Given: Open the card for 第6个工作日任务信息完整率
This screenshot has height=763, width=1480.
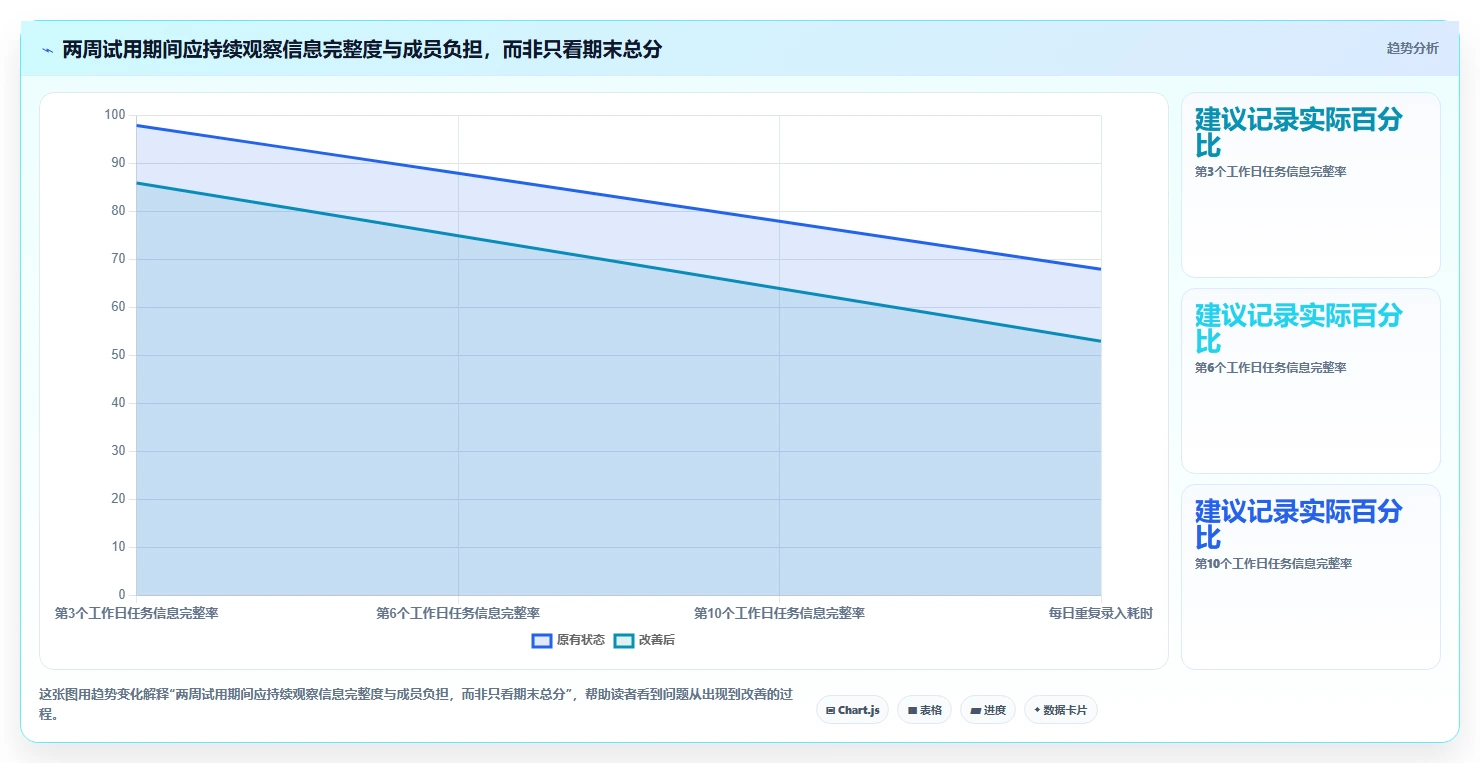Looking at the screenshot, I should (x=1310, y=380).
